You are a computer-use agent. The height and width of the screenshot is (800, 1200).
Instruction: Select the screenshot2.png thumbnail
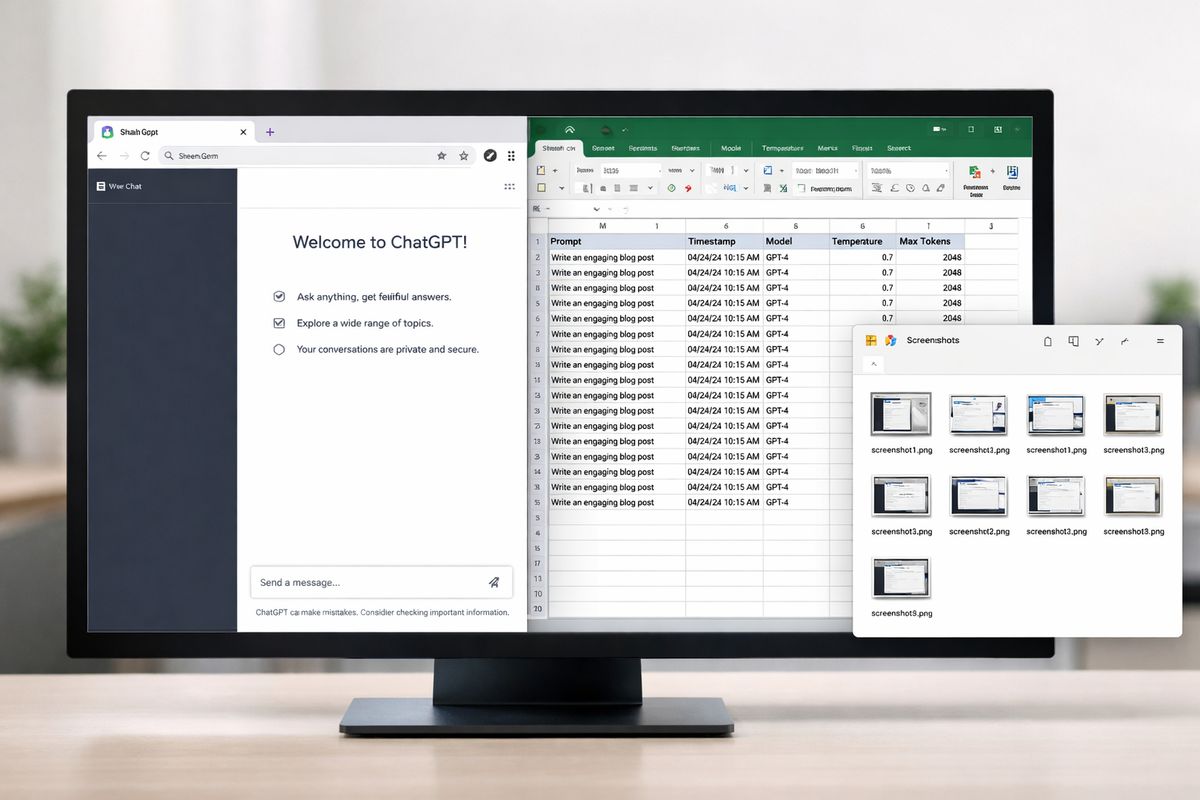979,496
